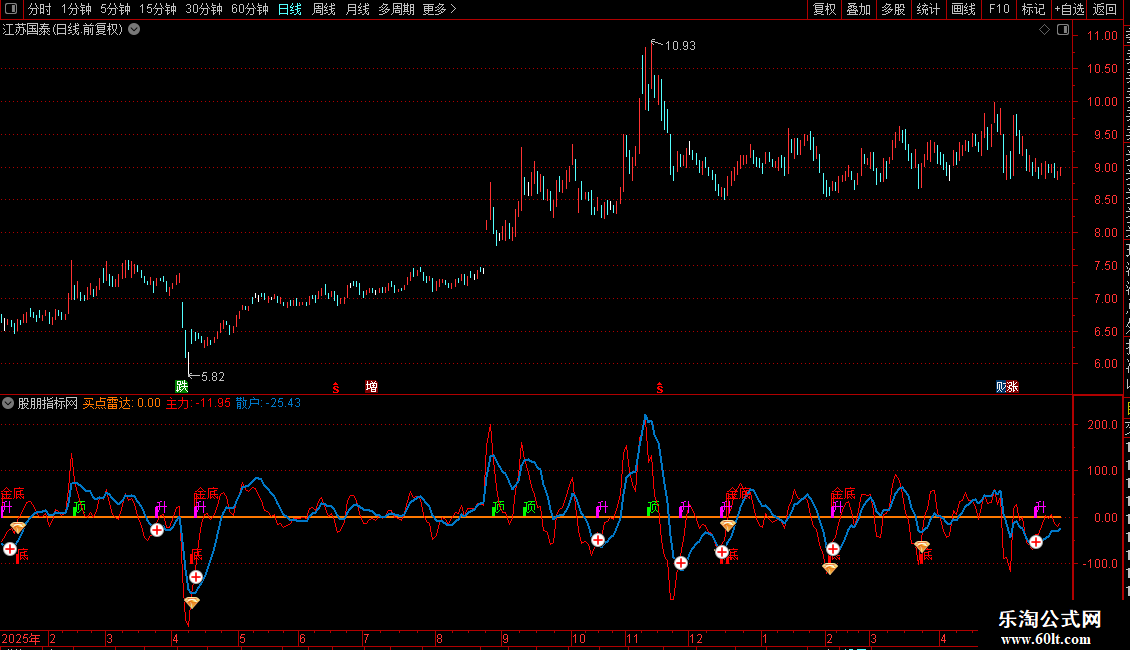Click the 返回 back button
The image size is (1130, 650).
coord(1104,9)
